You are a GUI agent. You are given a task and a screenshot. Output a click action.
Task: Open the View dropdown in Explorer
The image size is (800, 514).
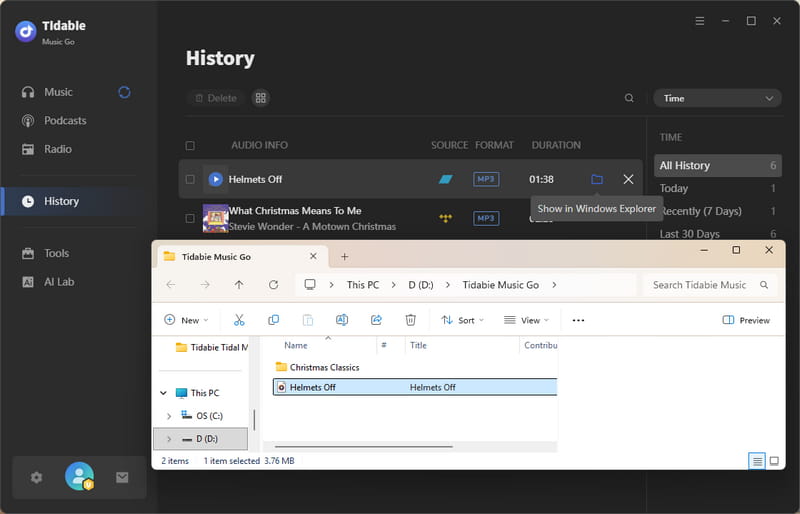527,320
